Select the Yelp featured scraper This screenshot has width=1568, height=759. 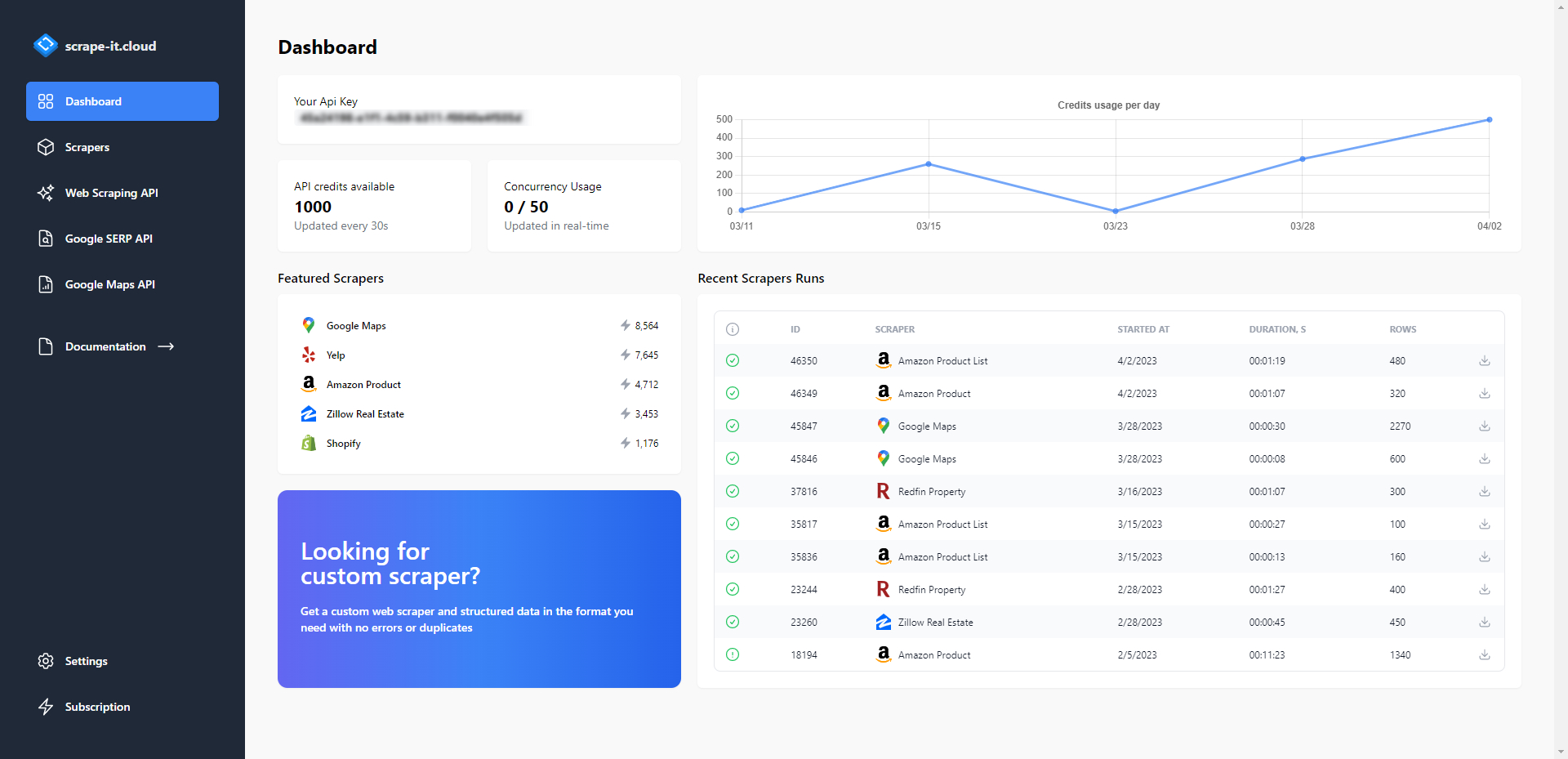336,355
